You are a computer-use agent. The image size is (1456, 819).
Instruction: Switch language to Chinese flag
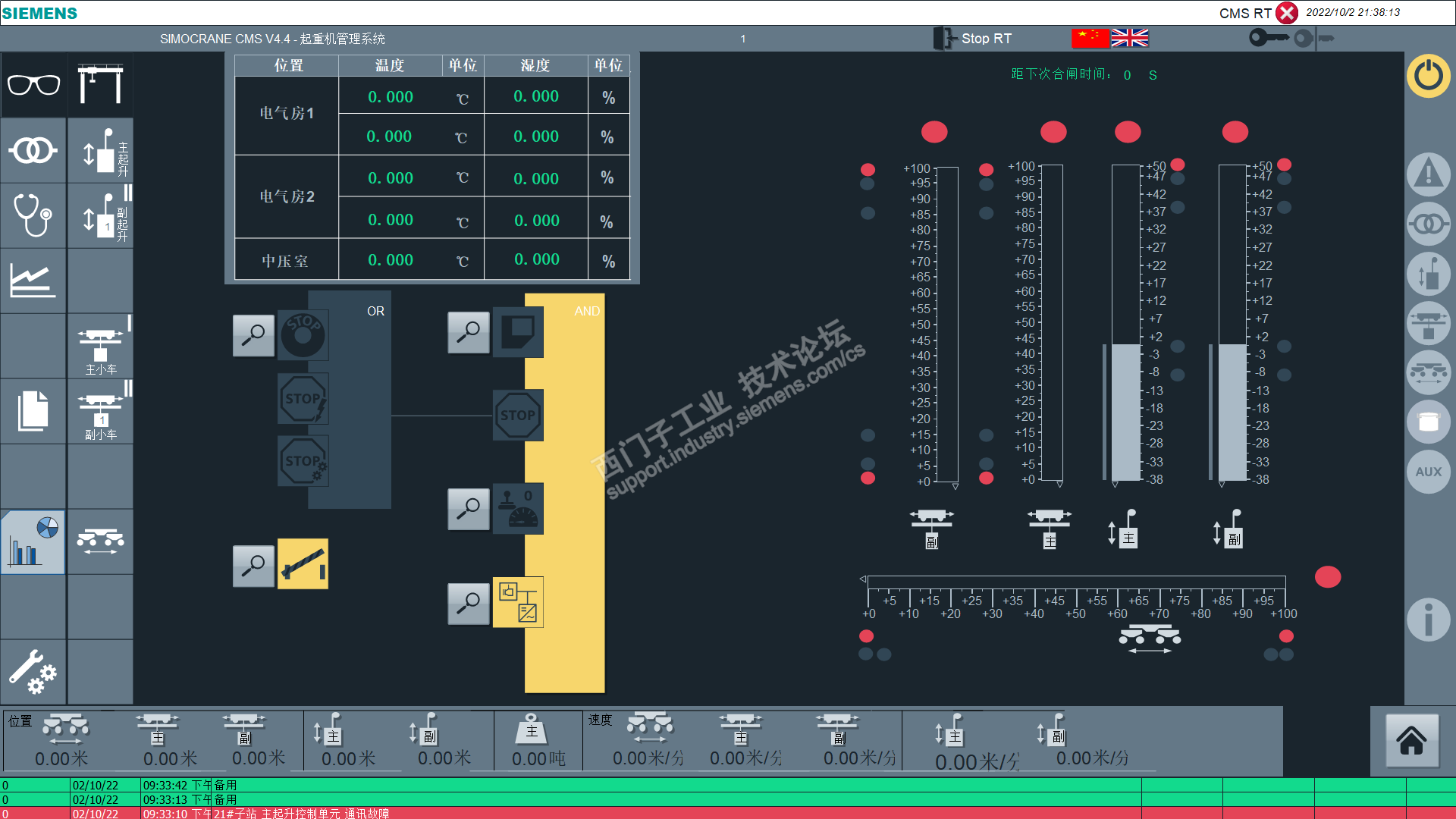[x=1090, y=38]
